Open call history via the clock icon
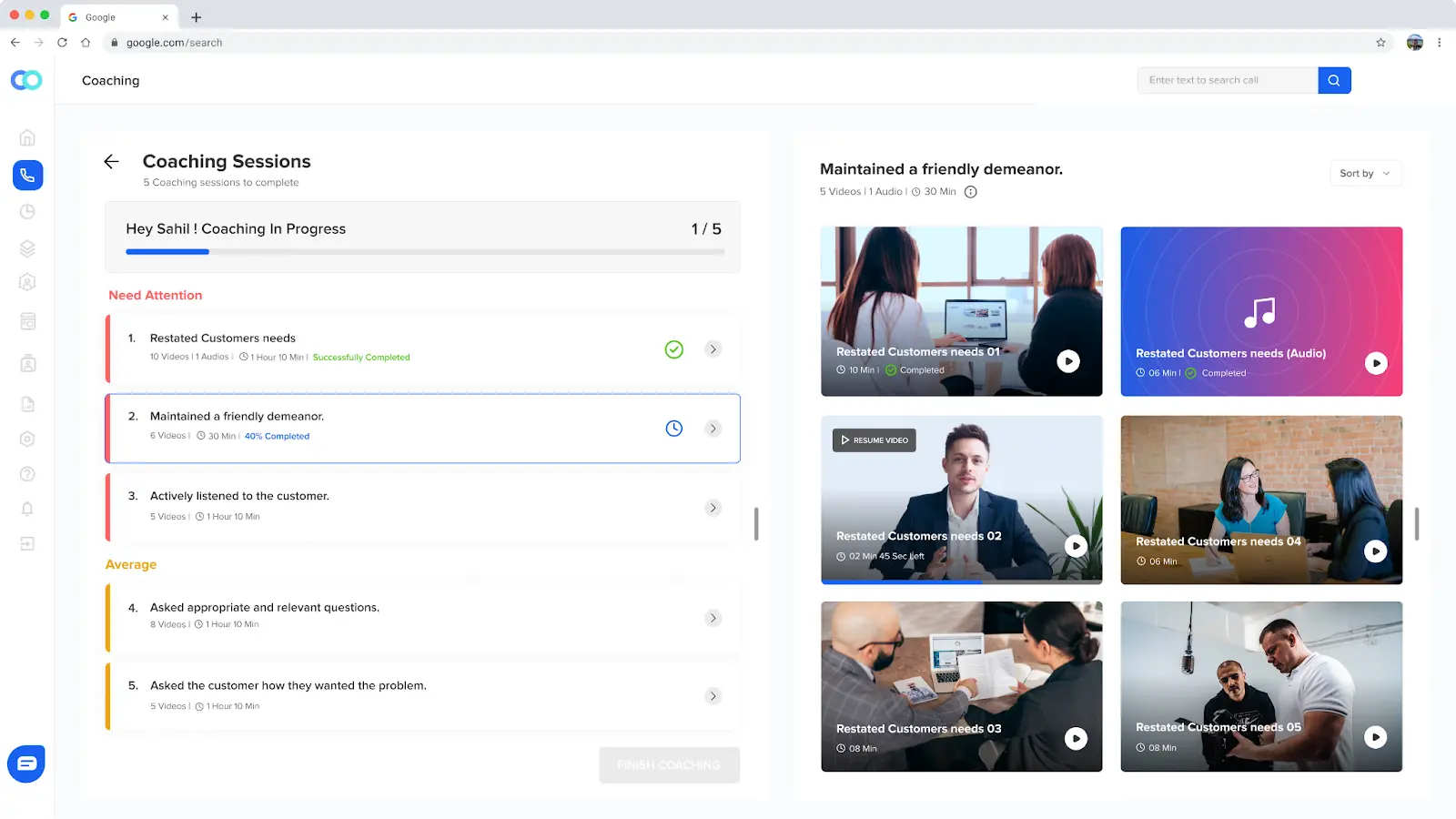 click(x=27, y=210)
